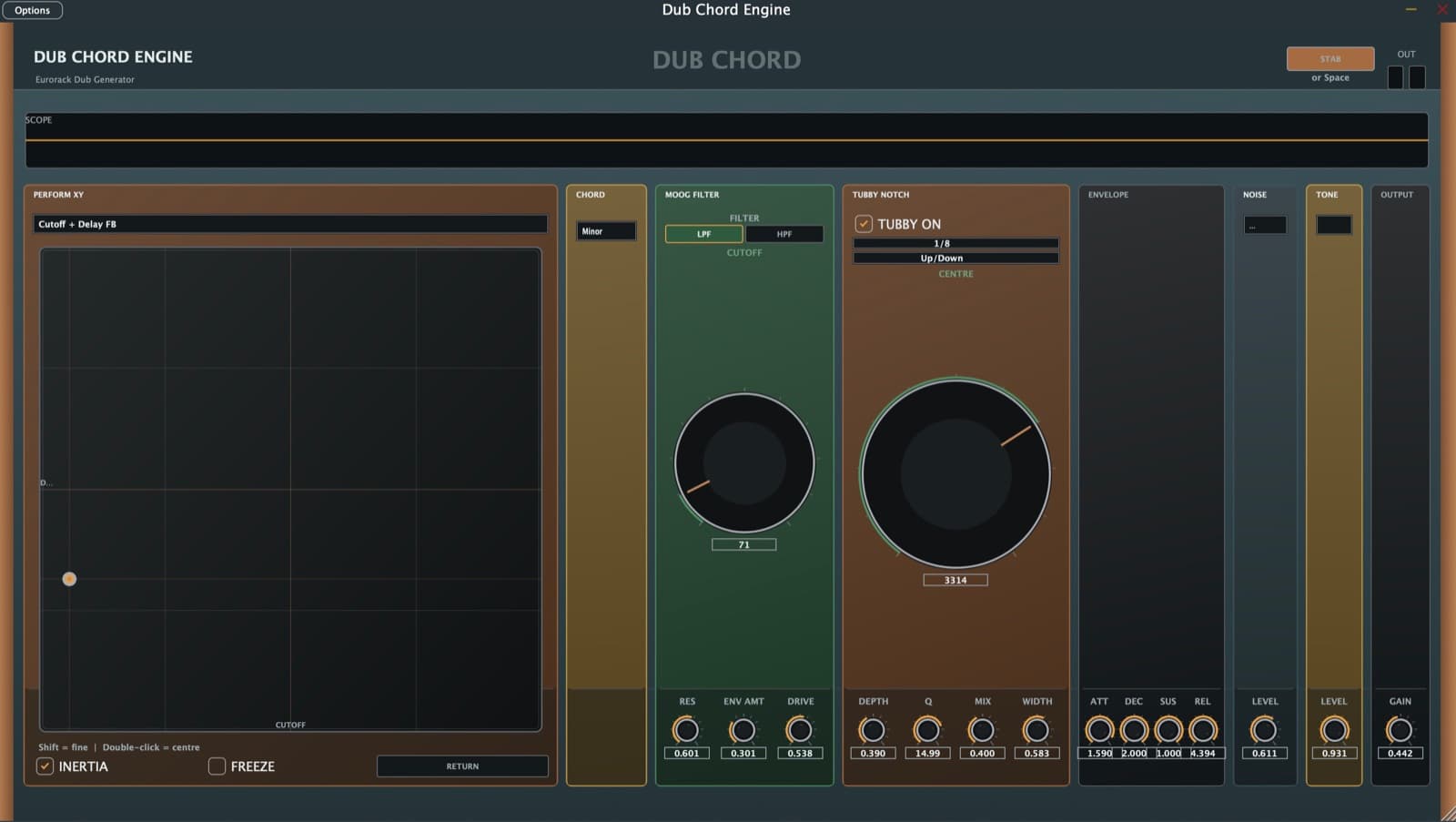Screen dimensions: 1456x822
Task: Click the ENV AMT value 0.301
Action: click(743, 754)
